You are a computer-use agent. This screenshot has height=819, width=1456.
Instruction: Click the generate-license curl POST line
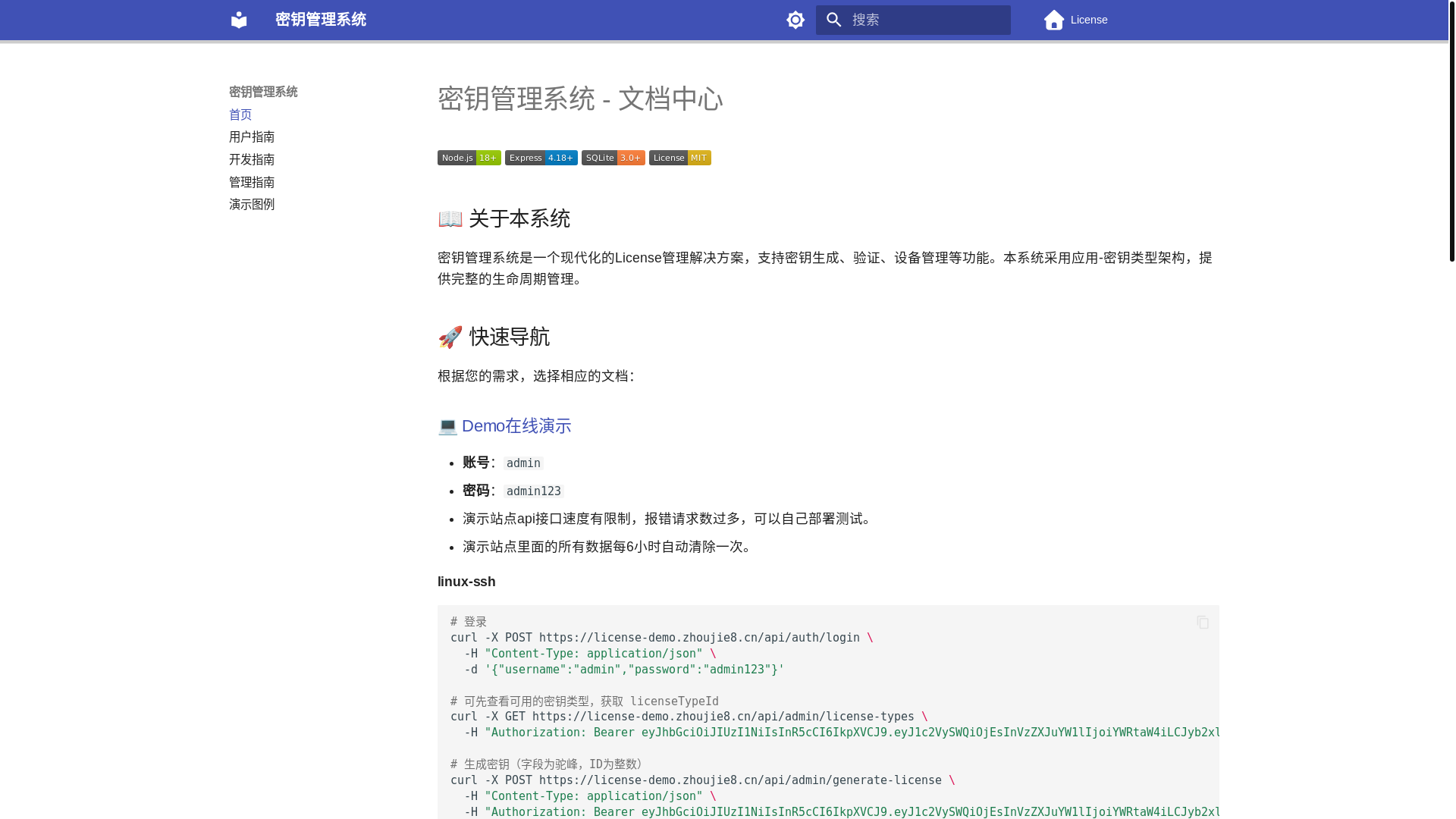pos(703,780)
